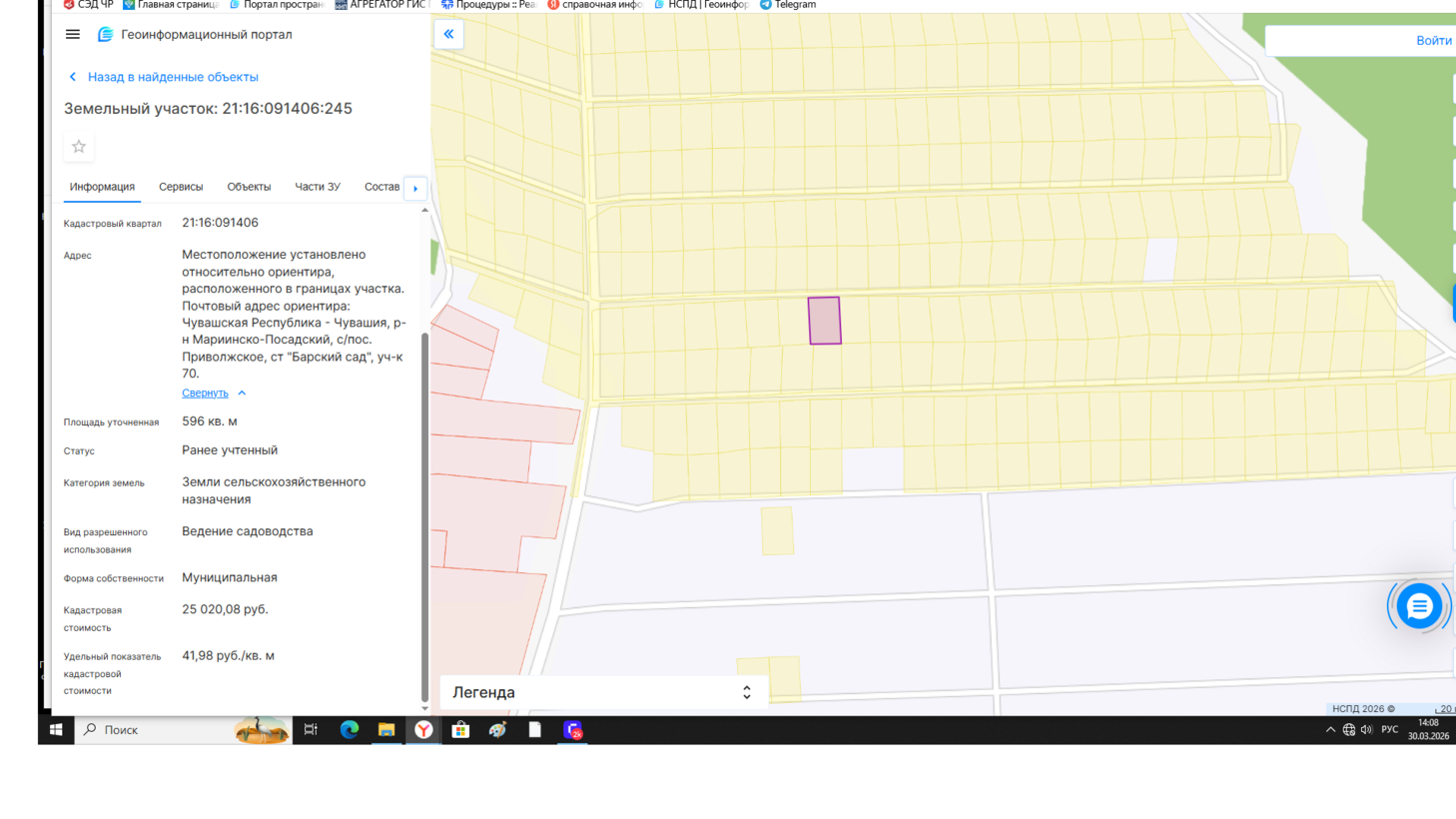Open the Объекты tab
The width and height of the screenshot is (1456, 819).
(249, 187)
